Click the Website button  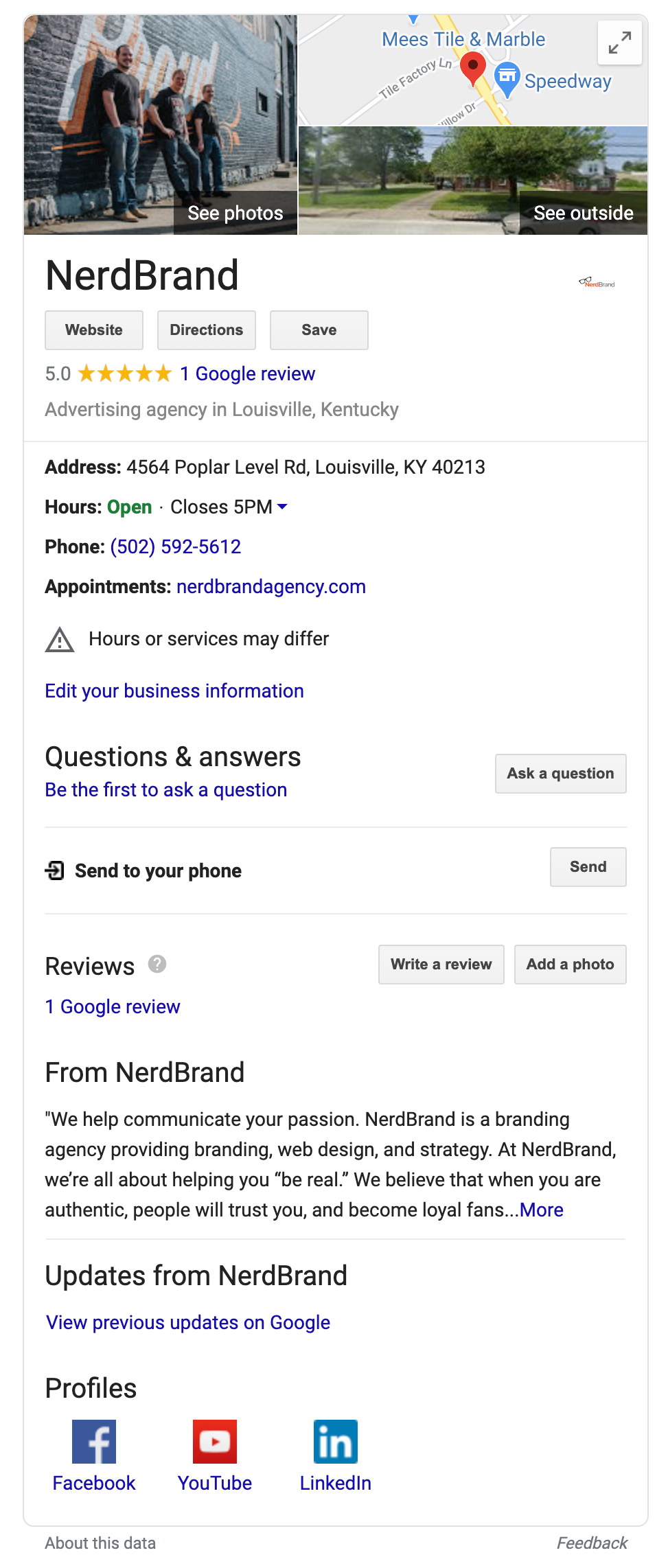(x=94, y=330)
